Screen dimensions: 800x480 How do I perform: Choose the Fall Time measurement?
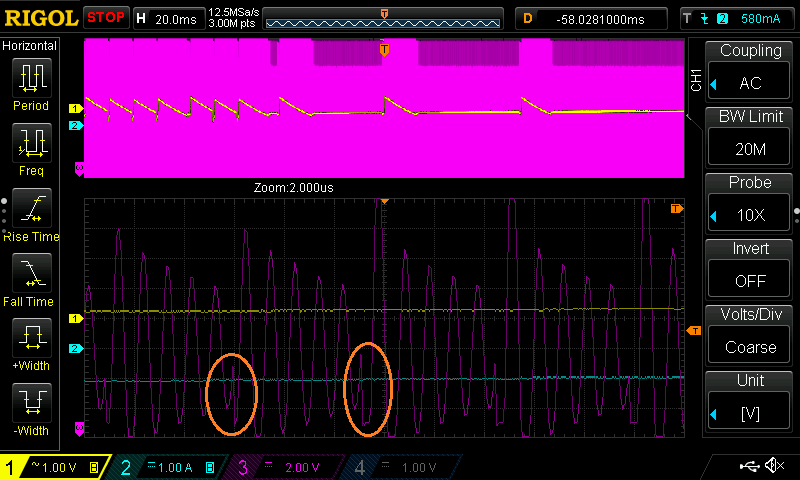[31, 277]
